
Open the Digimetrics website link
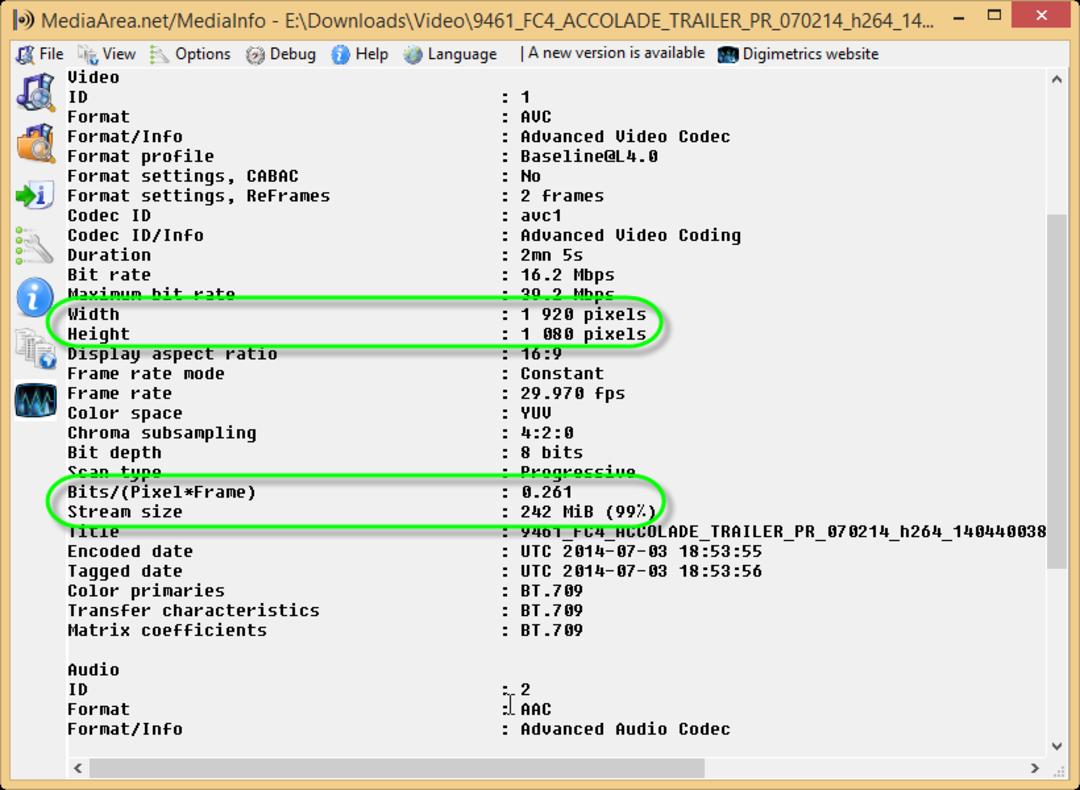(x=798, y=54)
